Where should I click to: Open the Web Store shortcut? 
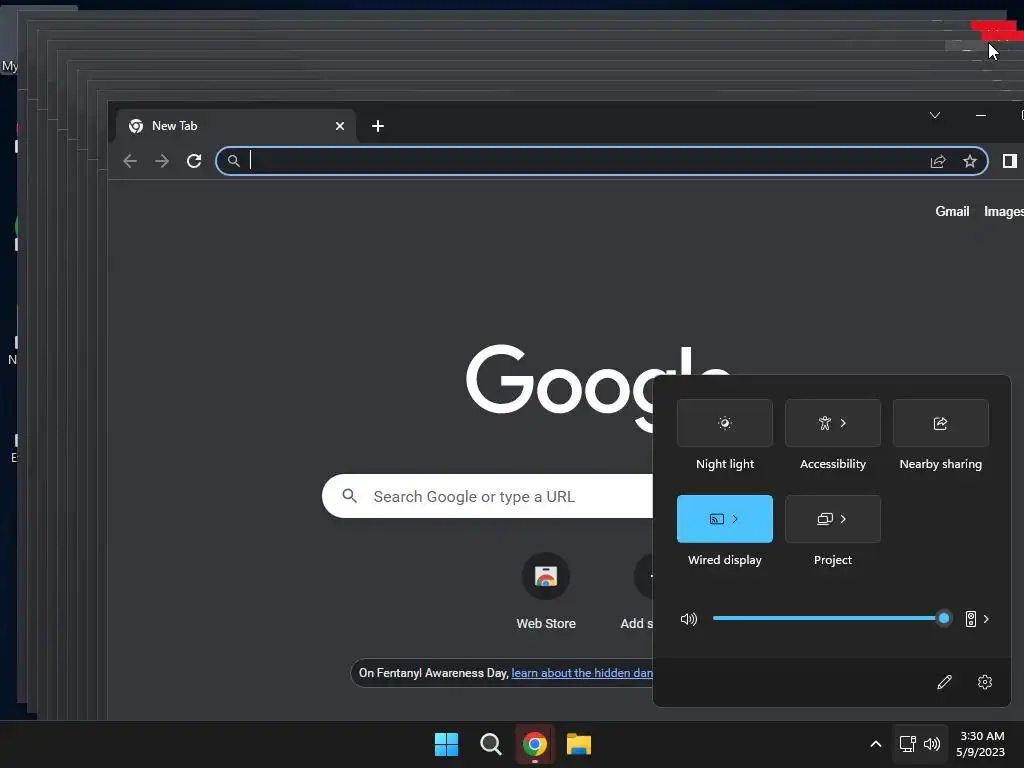(546, 592)
